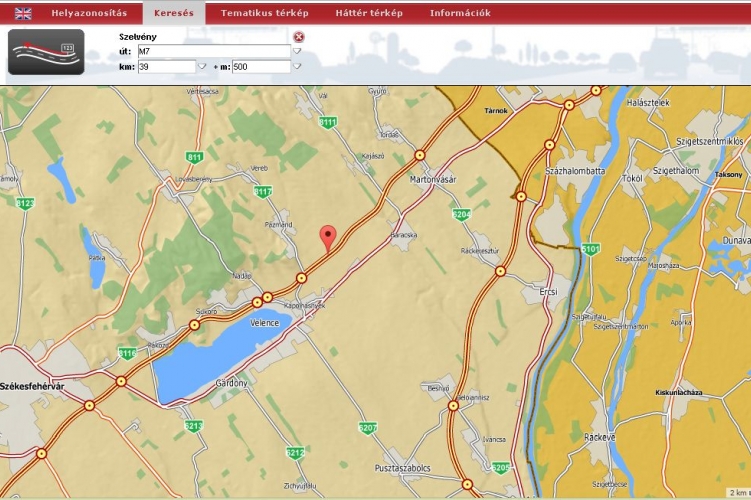Expand the út road name dropdown arrow

coord(297,51)
